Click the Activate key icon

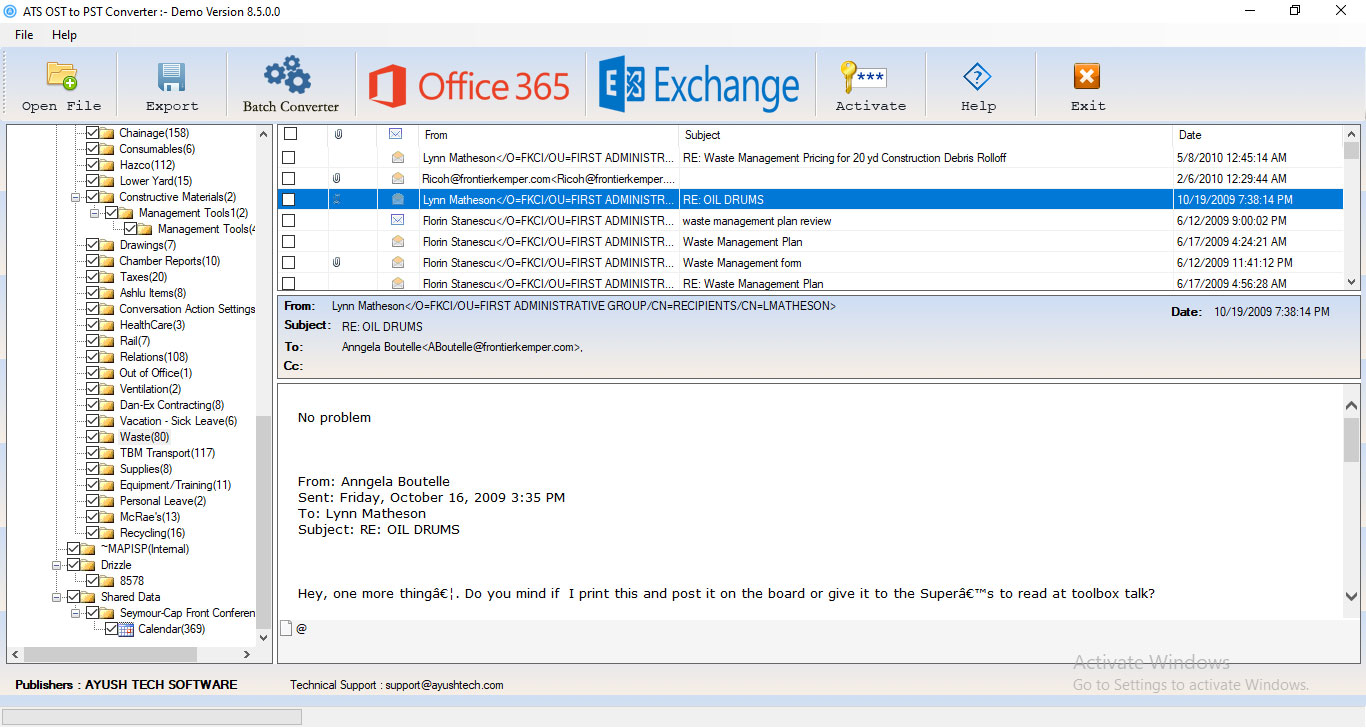point(863,77)
